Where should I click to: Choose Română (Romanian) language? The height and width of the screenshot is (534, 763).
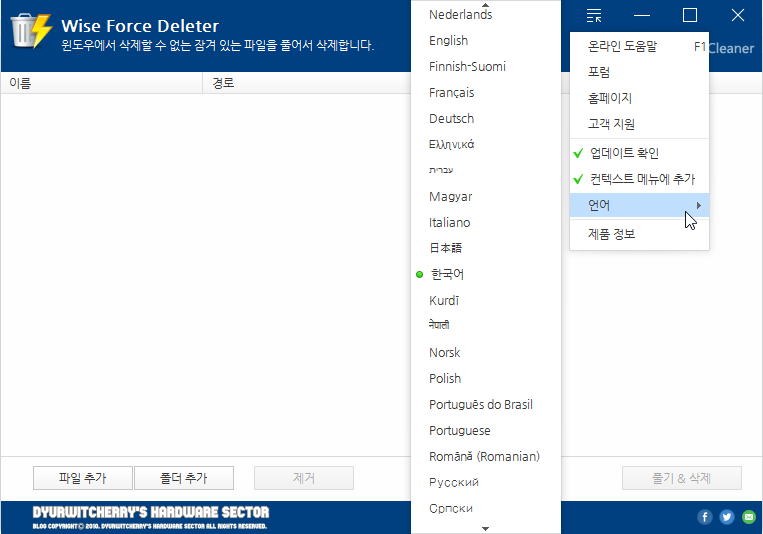point(486,457)
